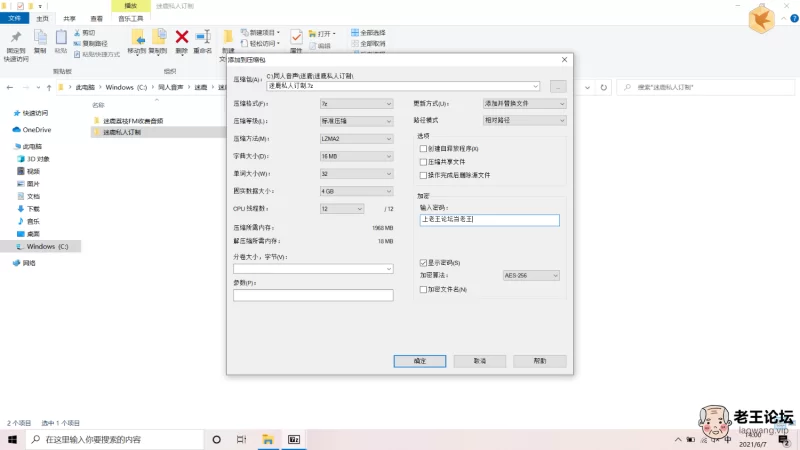Uncheck the show password checkbox
Viewport: 800px width, 450px height.
coord(423,262)
